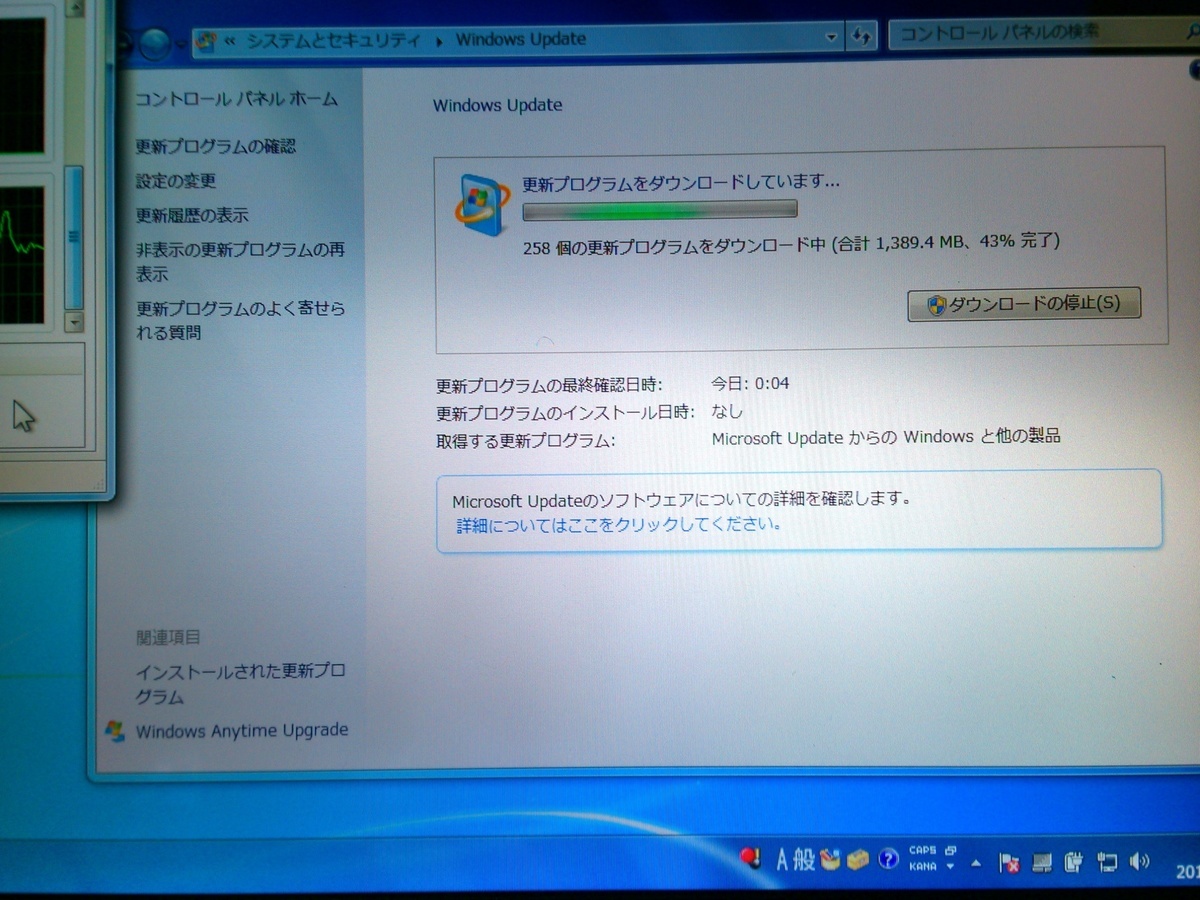
Task: Open the language bar options down arrow
Action: tap(950, 867)
